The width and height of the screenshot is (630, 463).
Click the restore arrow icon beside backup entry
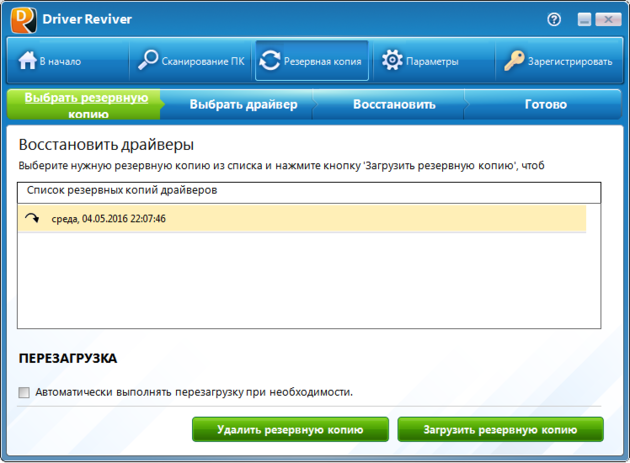tap(33, 219)
